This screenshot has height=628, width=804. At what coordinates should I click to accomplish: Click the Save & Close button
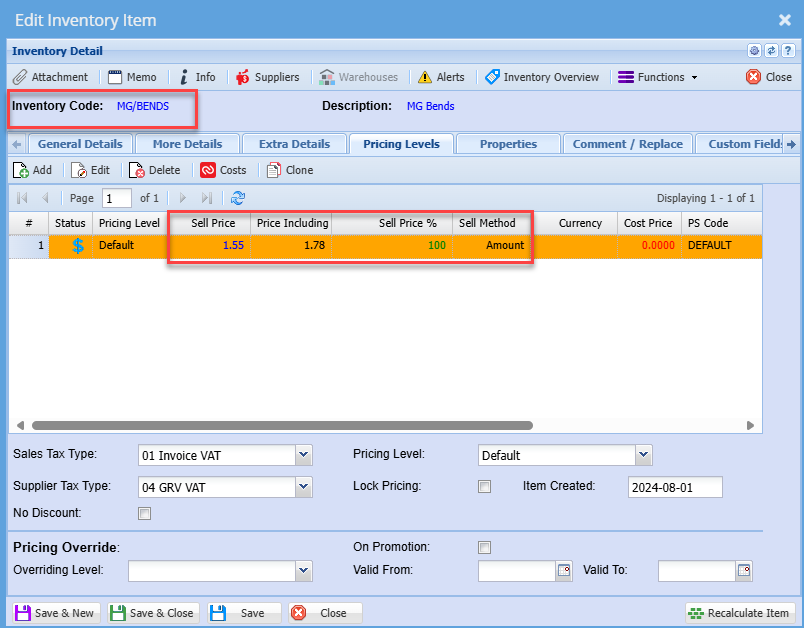coord(153,613)
